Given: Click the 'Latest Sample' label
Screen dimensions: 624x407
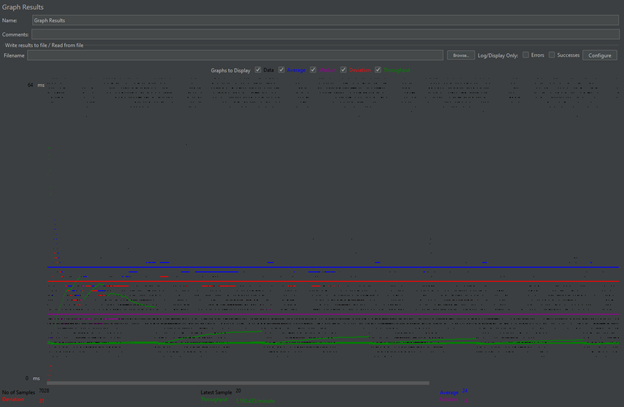Looking at the screenshot, I should click(x=216, y=392).
